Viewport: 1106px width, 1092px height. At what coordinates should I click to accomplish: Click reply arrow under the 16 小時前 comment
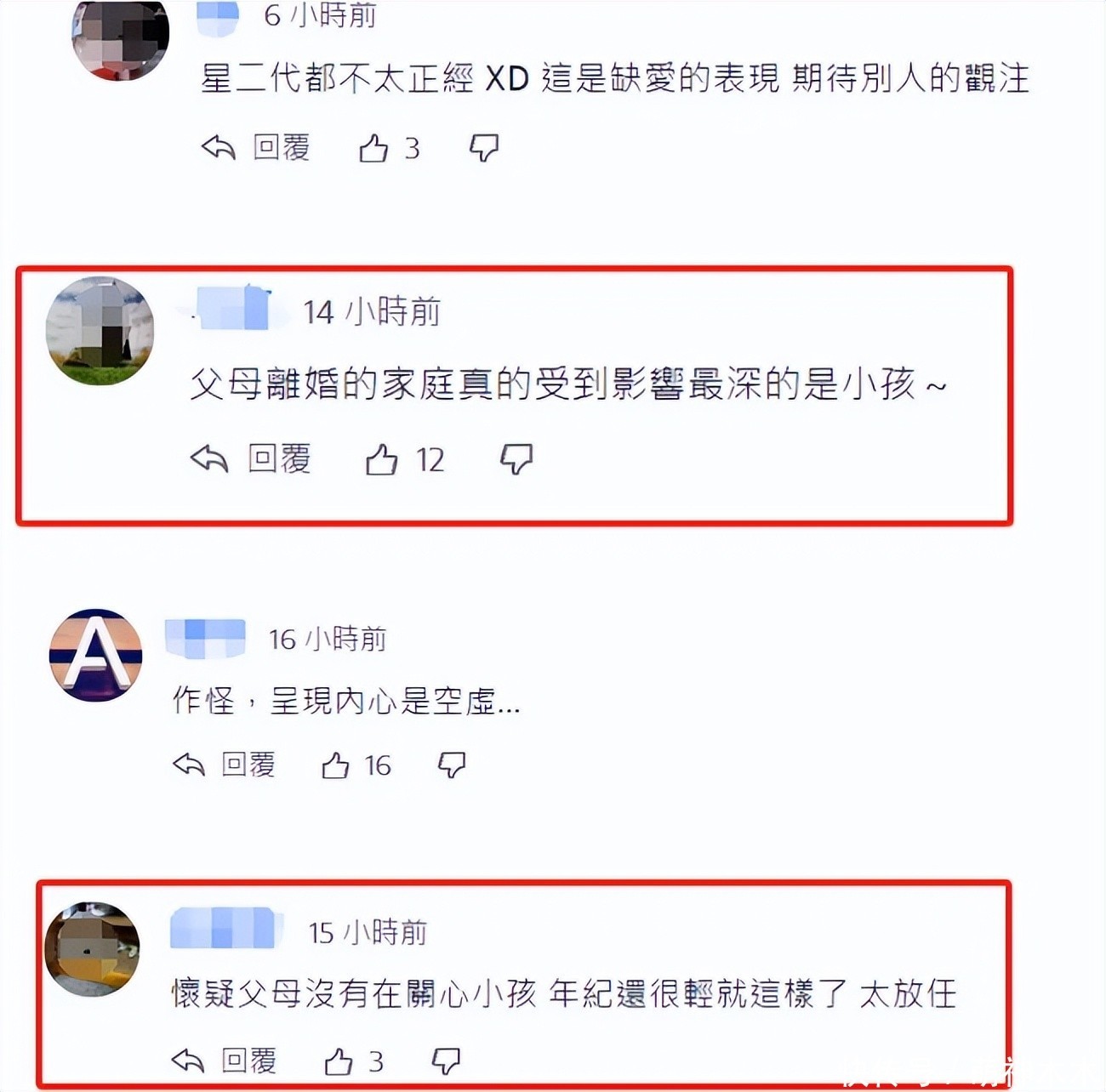click(189, 765)
